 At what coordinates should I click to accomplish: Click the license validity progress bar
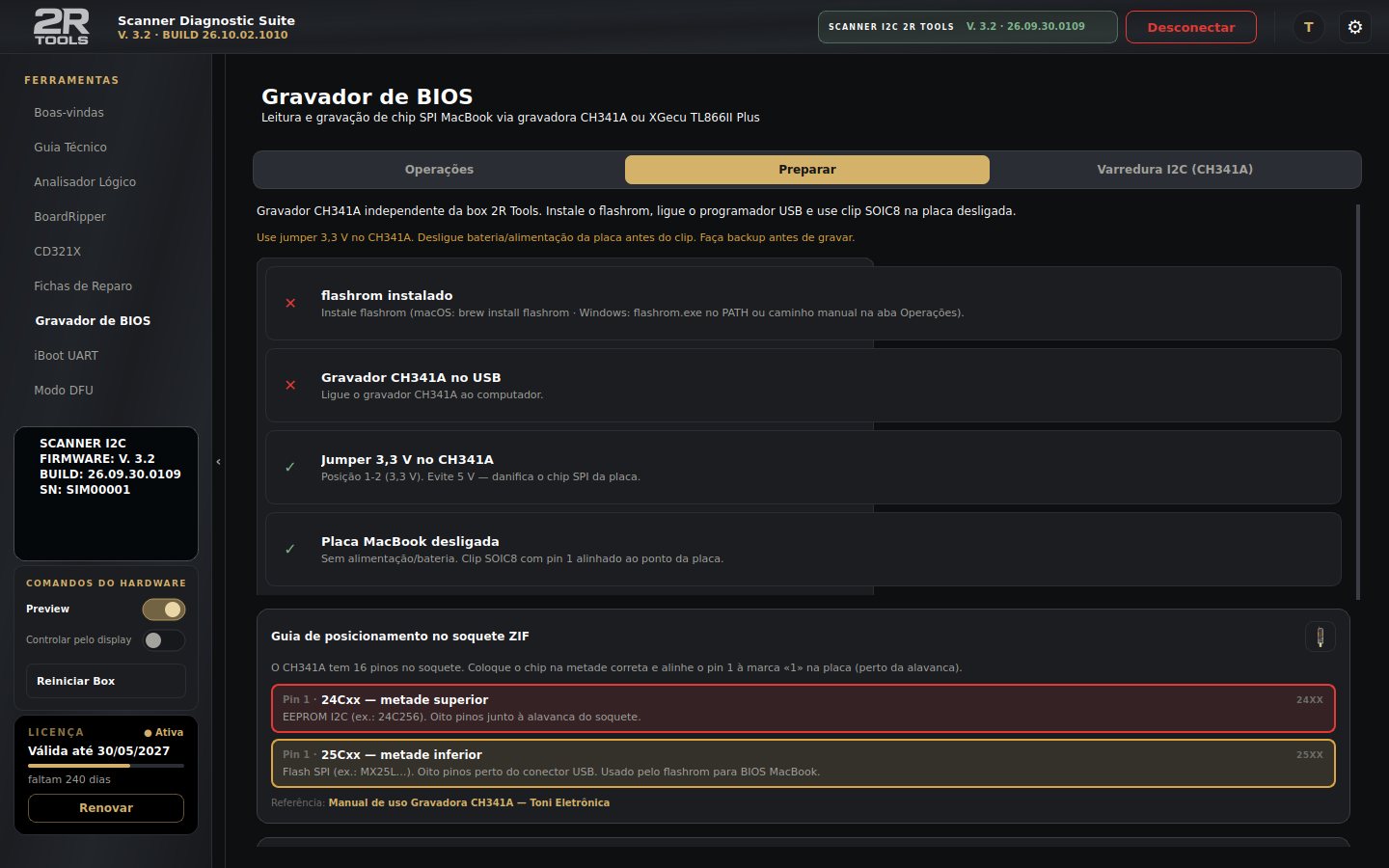coord(106,766)
